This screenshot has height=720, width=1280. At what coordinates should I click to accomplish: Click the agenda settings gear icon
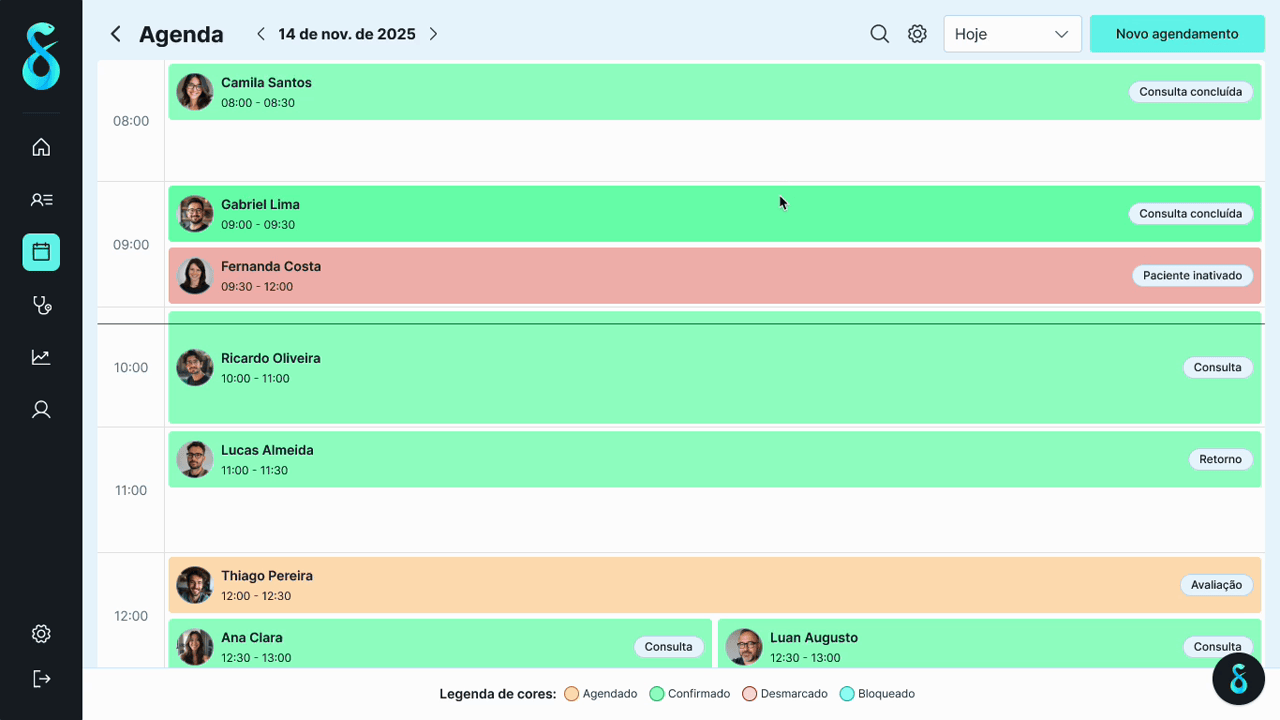(x=917, y=33)
